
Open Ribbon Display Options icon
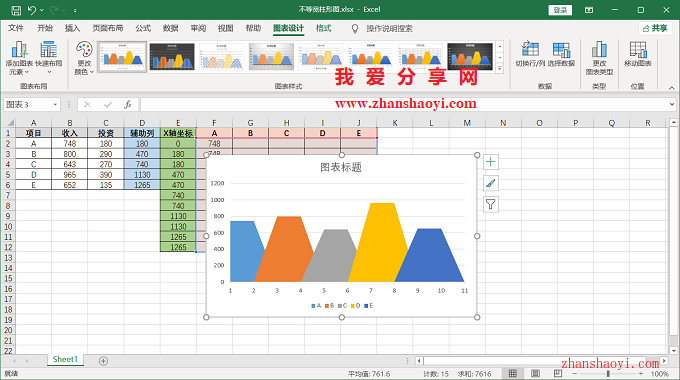pos(589,10)
